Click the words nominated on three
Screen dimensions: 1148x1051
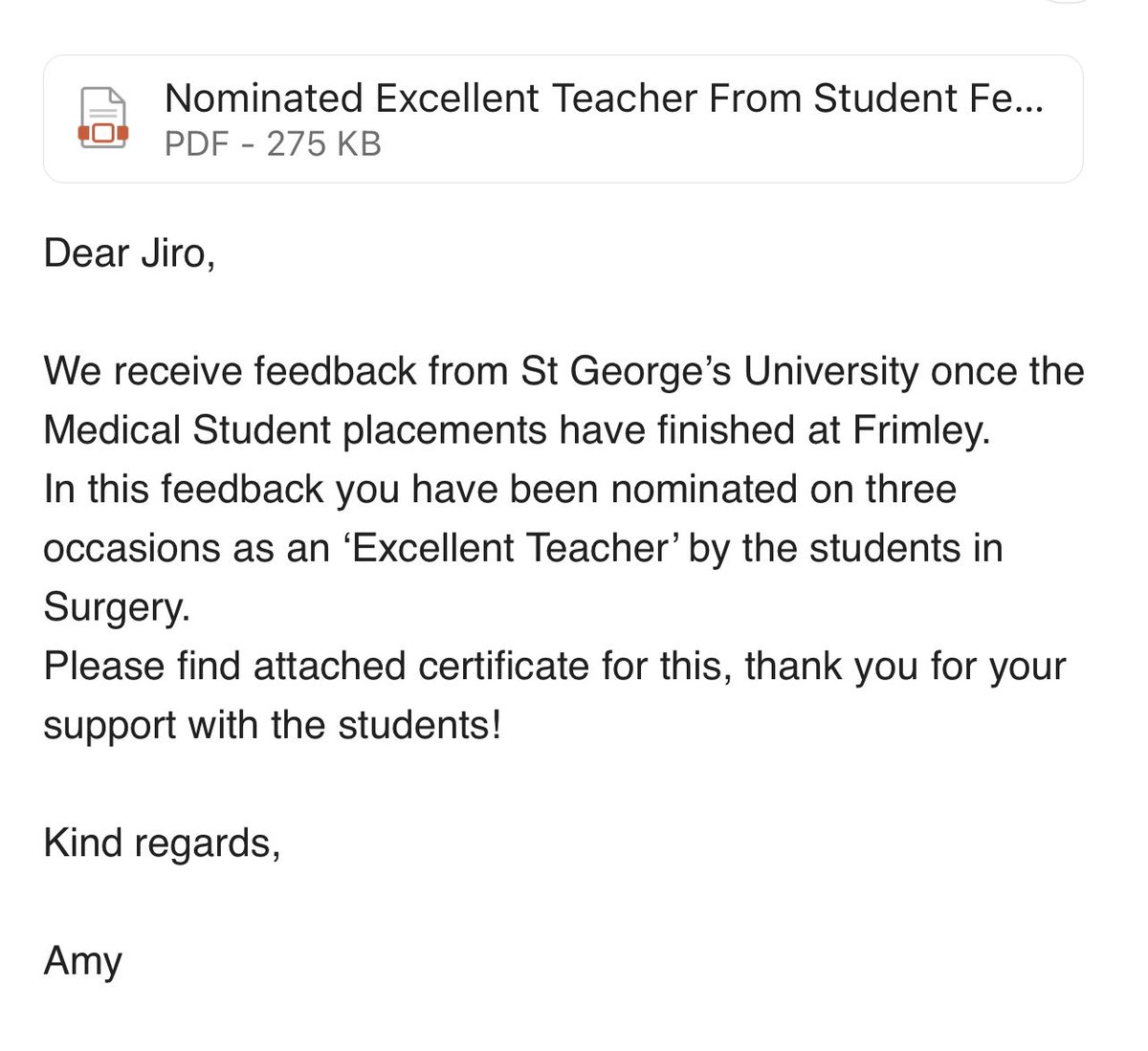[784, 490]
